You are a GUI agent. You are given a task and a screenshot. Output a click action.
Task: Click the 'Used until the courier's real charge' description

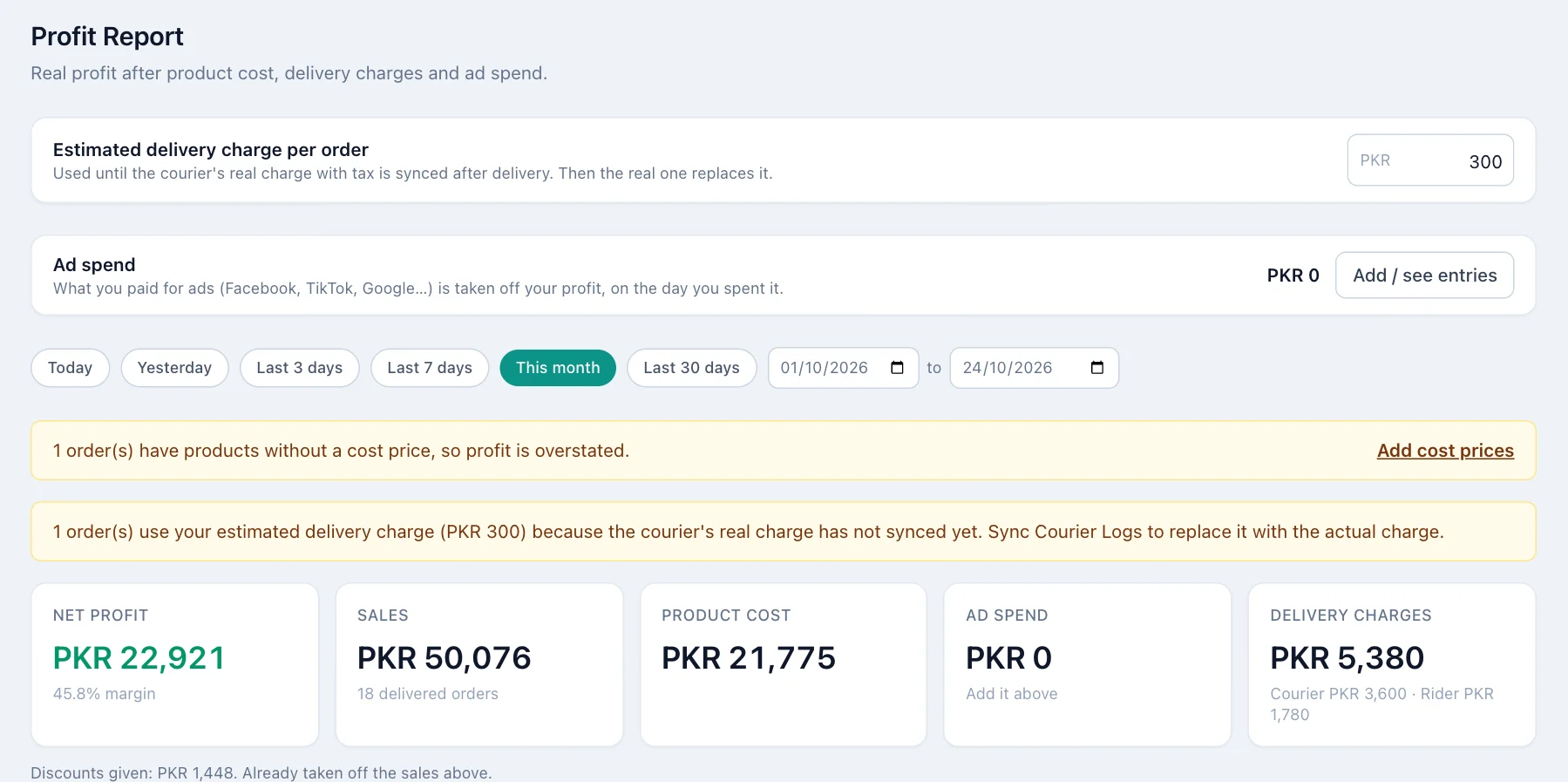coord(413,173)
